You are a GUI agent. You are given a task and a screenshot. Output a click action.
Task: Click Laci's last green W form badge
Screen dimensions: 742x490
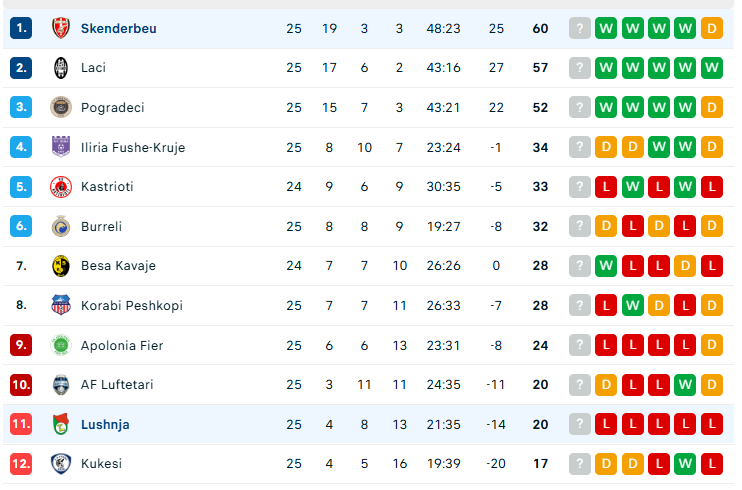pos(712,68)
